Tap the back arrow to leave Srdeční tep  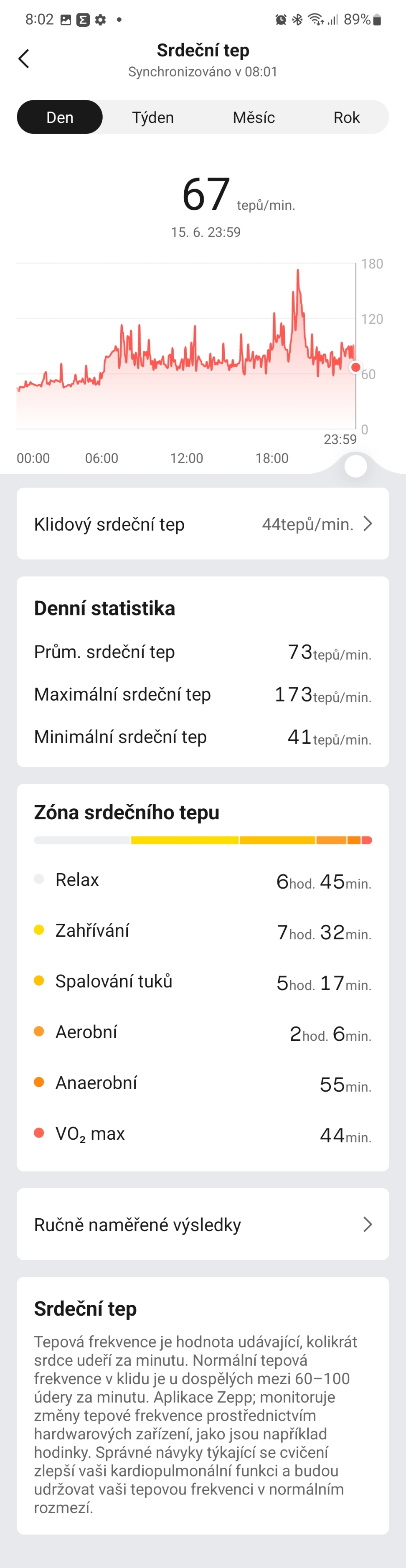[24, 59]
